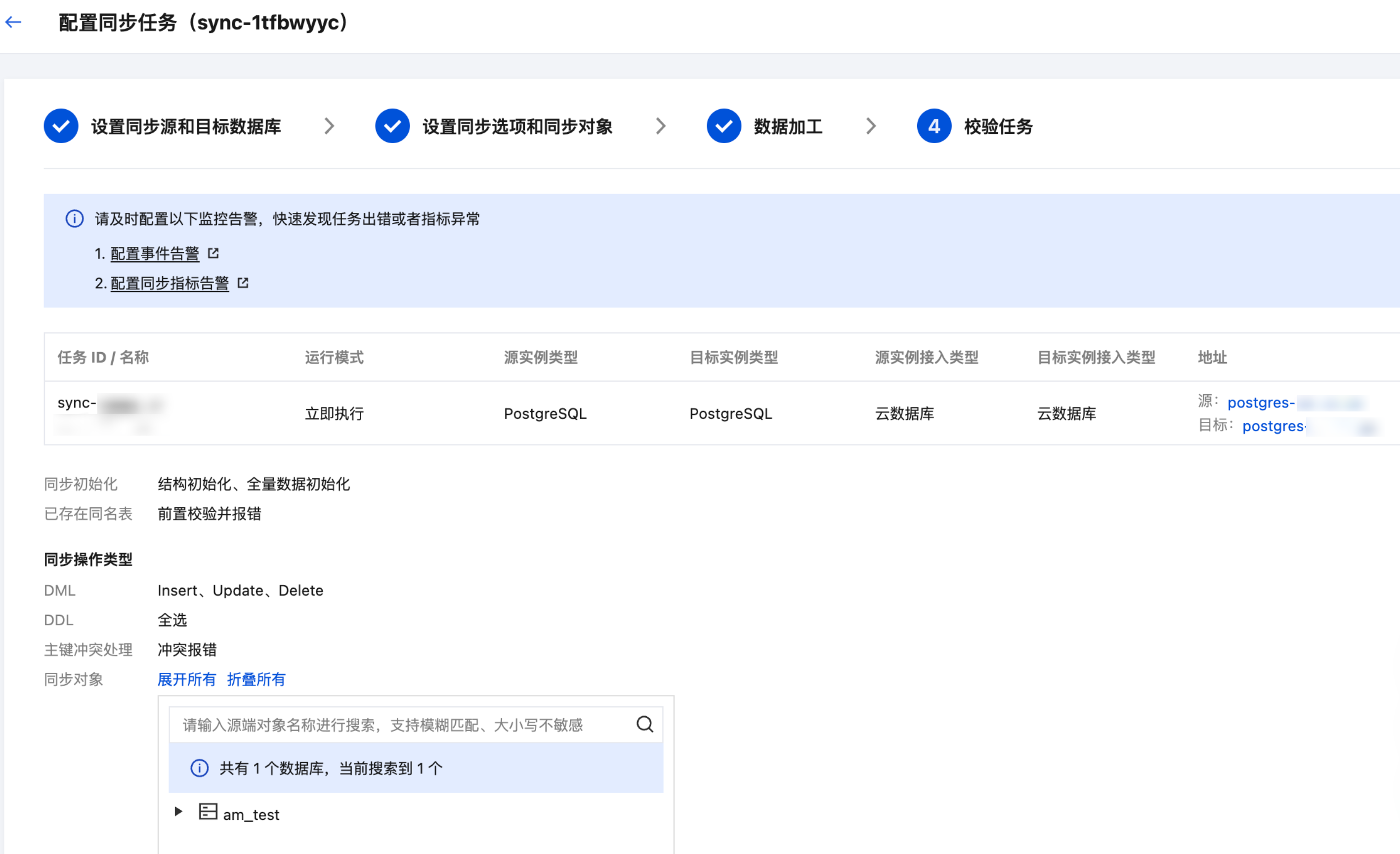Open step two checkmark for sync options
This screenshot has height=854, width=1400.
click(x=392, y=126)
